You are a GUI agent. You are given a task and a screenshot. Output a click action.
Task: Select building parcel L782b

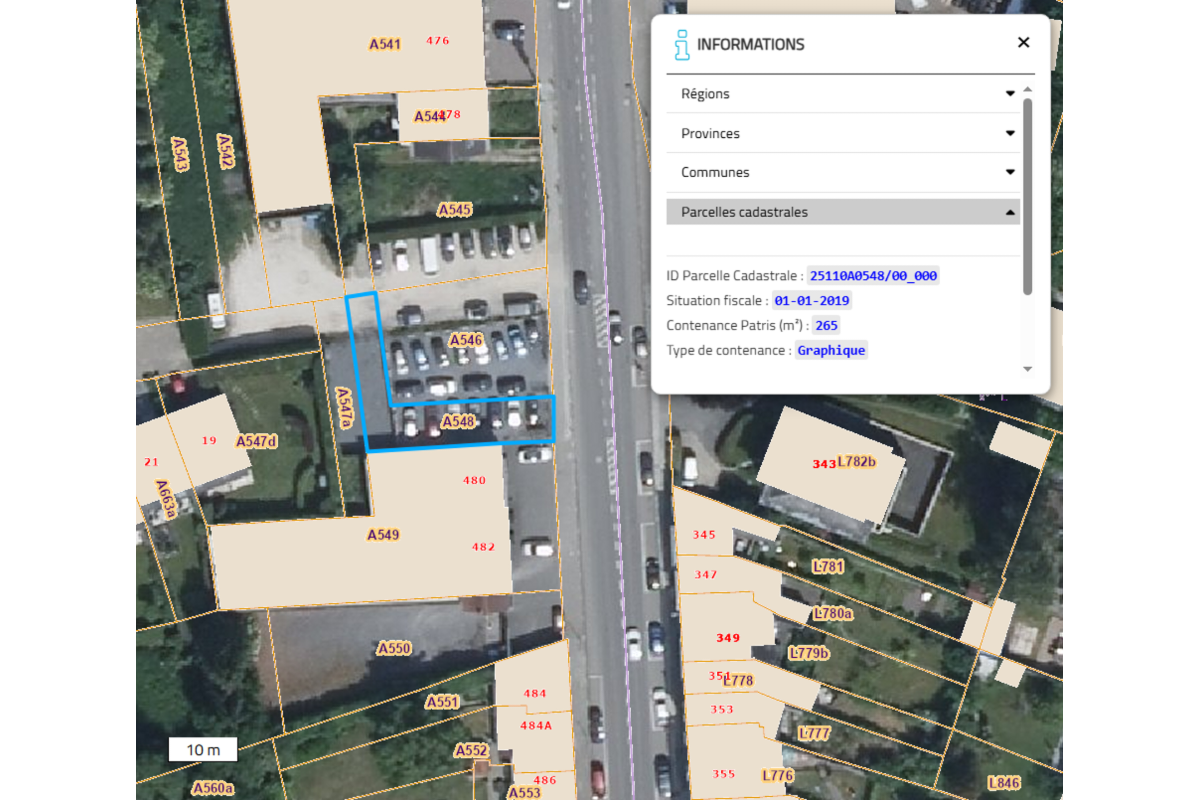click(x=855, y=461)
